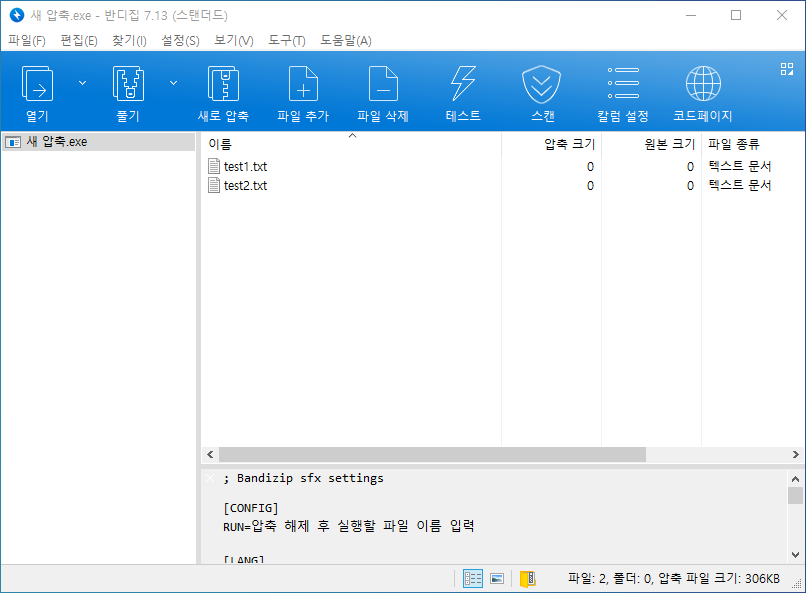Click the 텍스트 문서 type of test1.txt
The width and height of the screenshot is (806, 593).
point(740,166)
